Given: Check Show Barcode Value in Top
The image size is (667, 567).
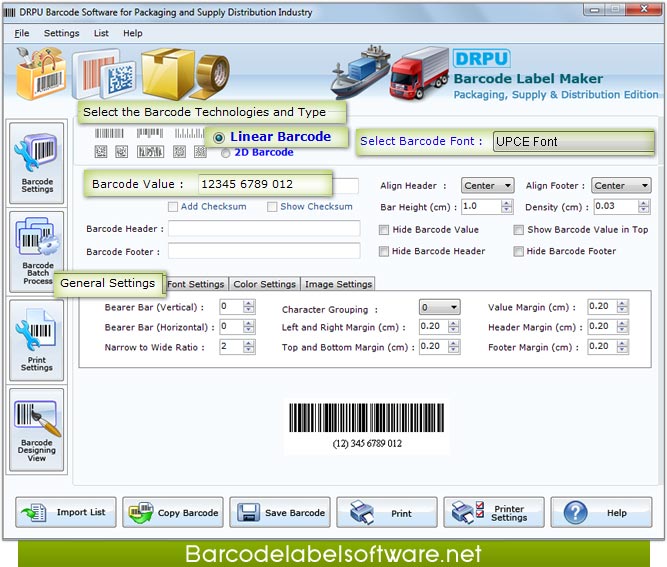Looking at the screenshot, I should coord(518,230).
